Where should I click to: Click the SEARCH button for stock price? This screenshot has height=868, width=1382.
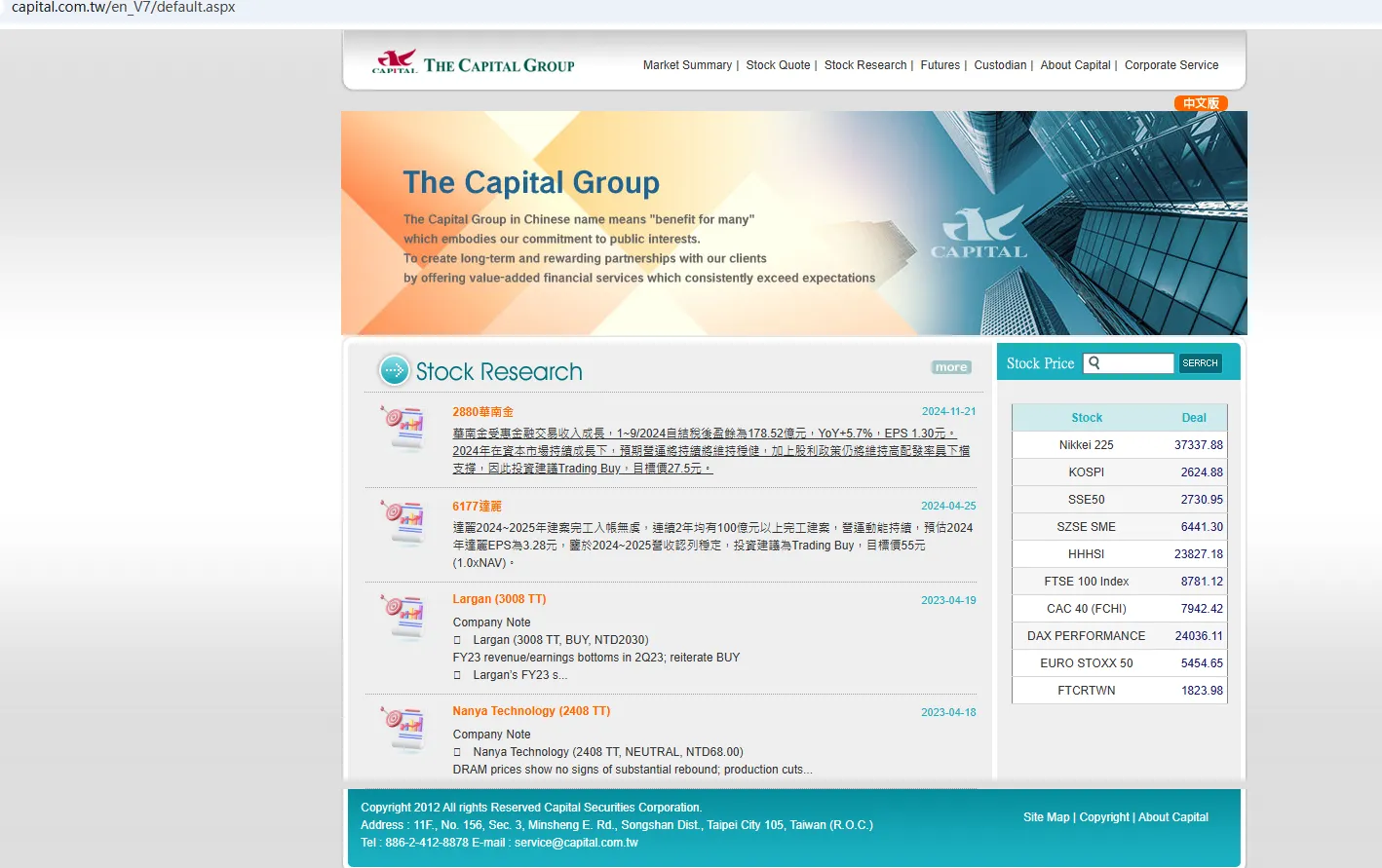click(x=1200, y=363)
